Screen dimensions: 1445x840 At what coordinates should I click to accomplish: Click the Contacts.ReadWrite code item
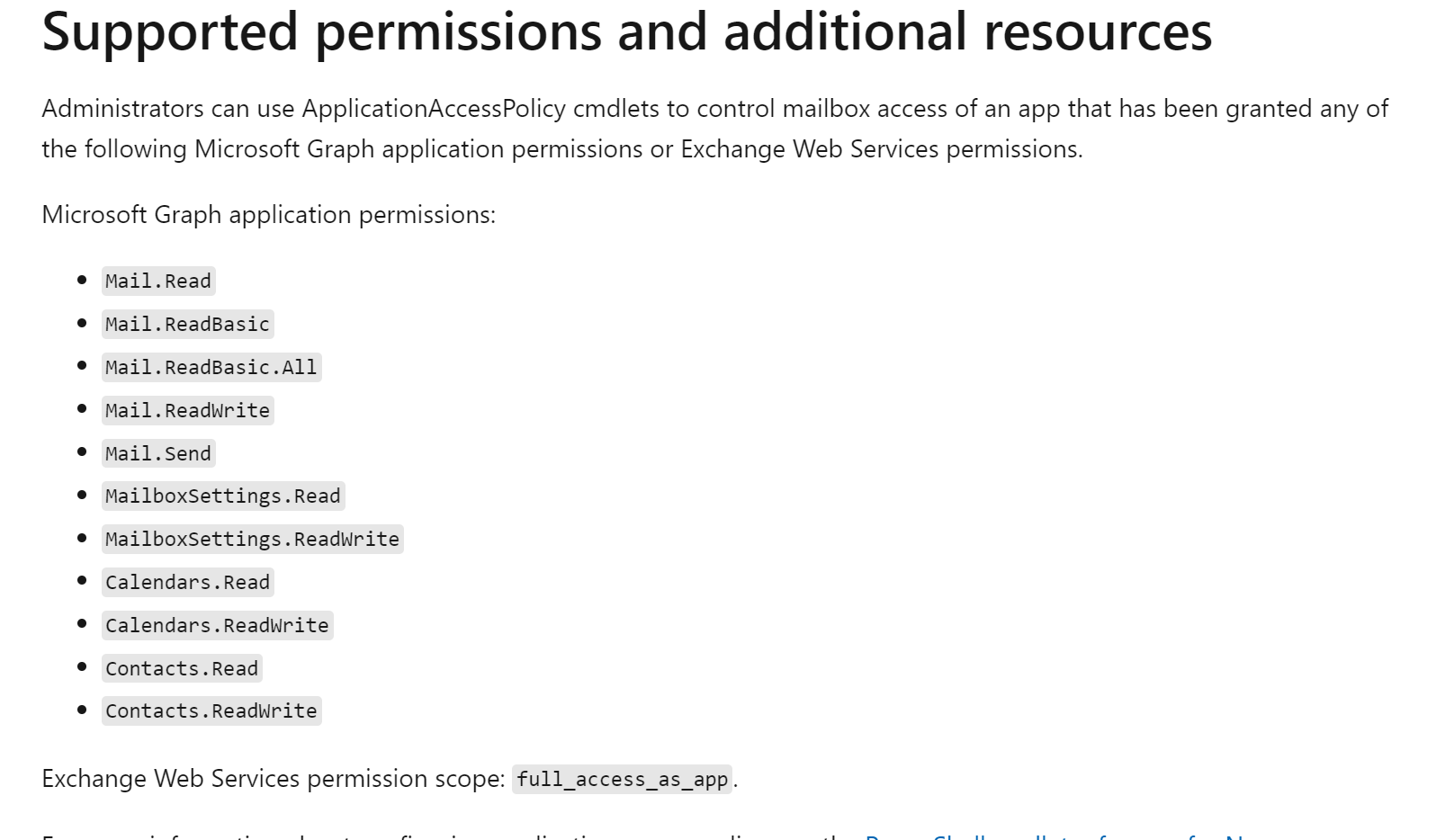point(211,711)
